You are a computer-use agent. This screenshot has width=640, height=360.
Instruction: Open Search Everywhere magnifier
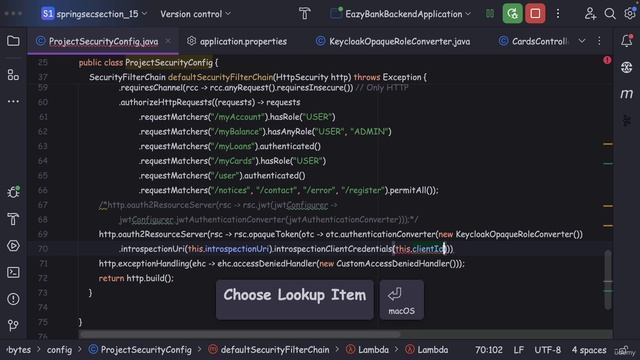(610, 14)
